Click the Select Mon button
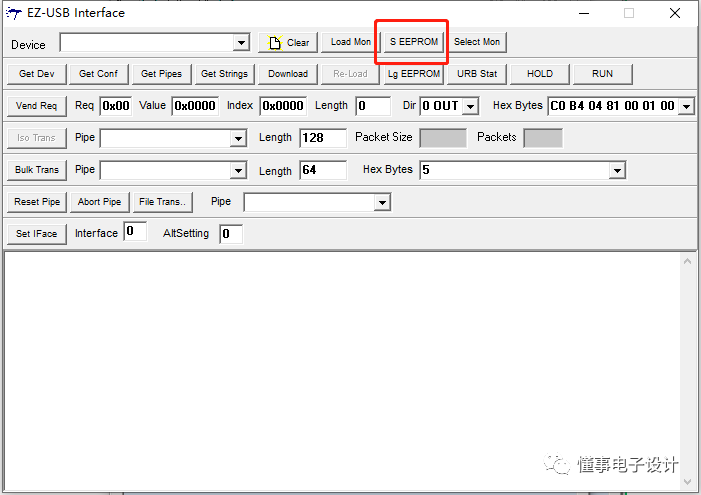Screen dimensions: 701x495 477,42
